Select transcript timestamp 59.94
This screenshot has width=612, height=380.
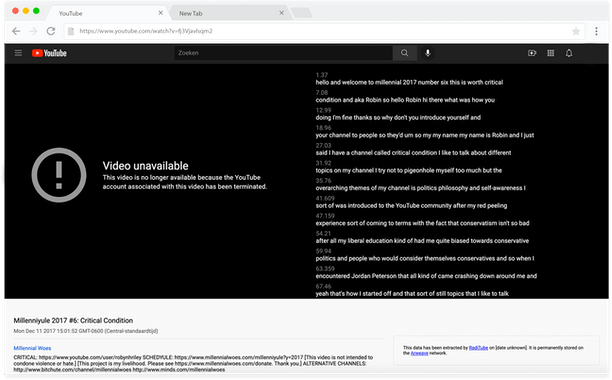point(323,250)
